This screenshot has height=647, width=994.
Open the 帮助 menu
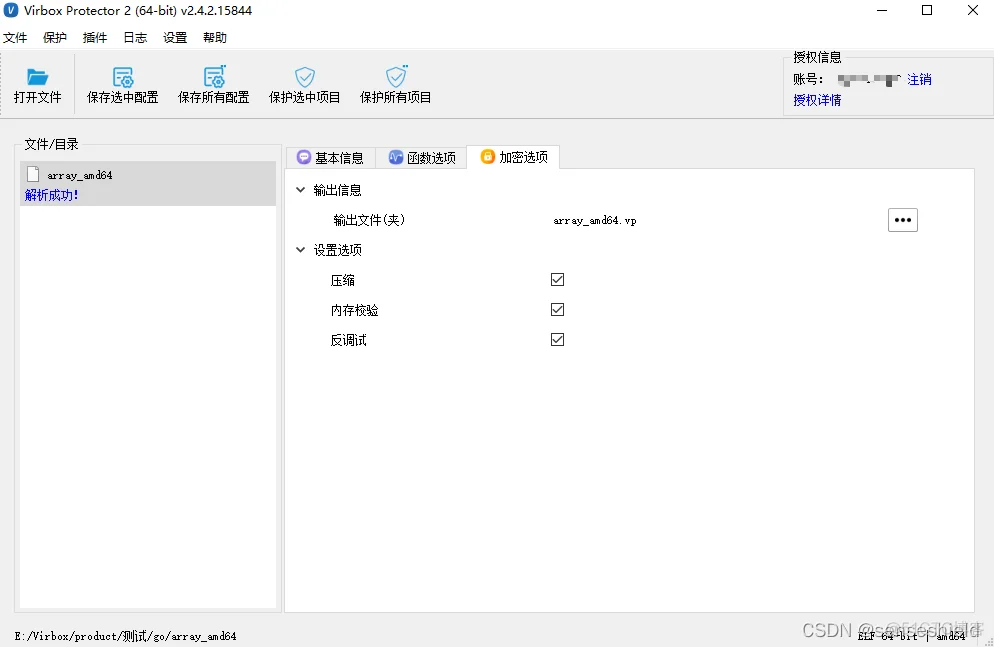[215, 37]
